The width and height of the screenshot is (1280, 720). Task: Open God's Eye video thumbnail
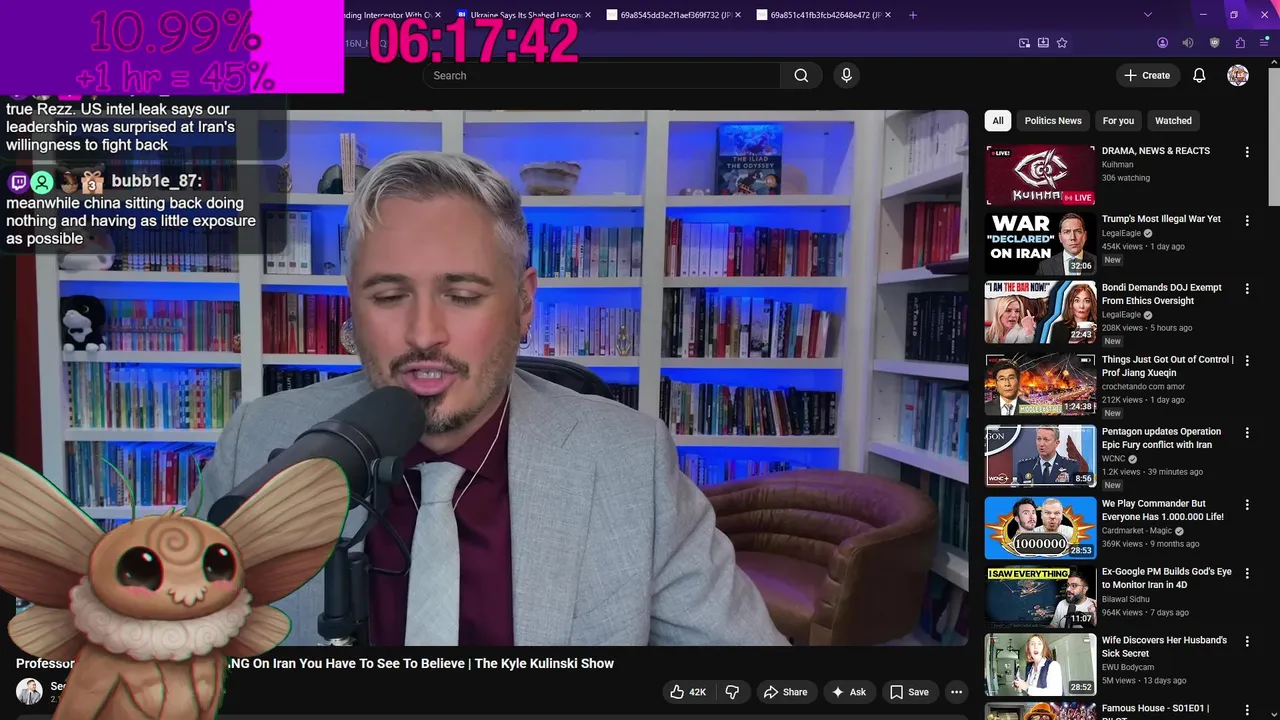click(x=1040, y=596)
